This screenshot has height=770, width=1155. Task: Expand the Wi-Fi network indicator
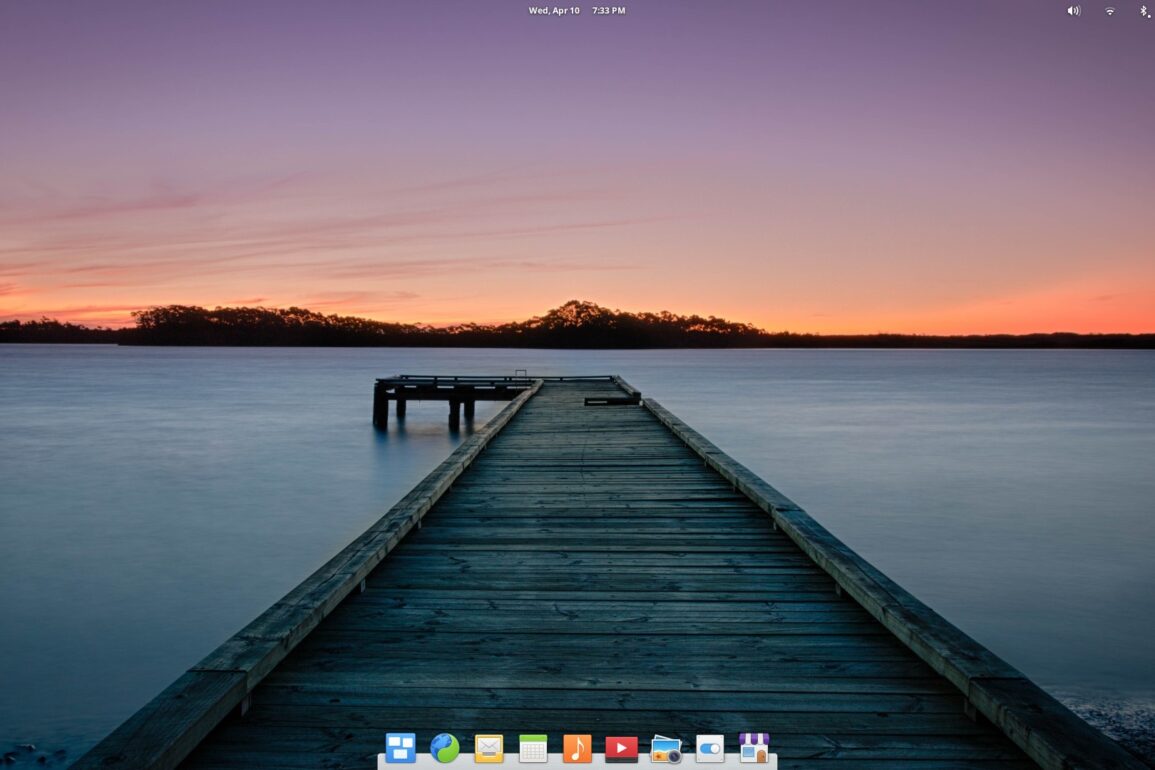pos(1110,11)
